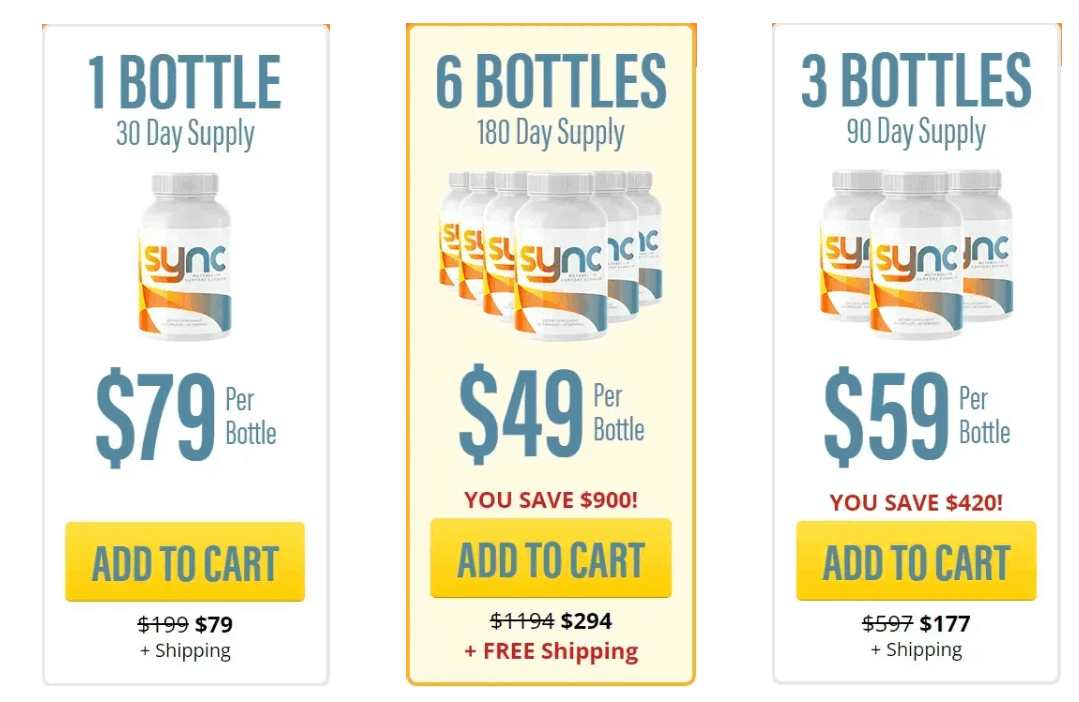The width and height of the screenshot is (1079, 702).
Task: Click the 180 Day Supply label
Action: tap(550, 130)
